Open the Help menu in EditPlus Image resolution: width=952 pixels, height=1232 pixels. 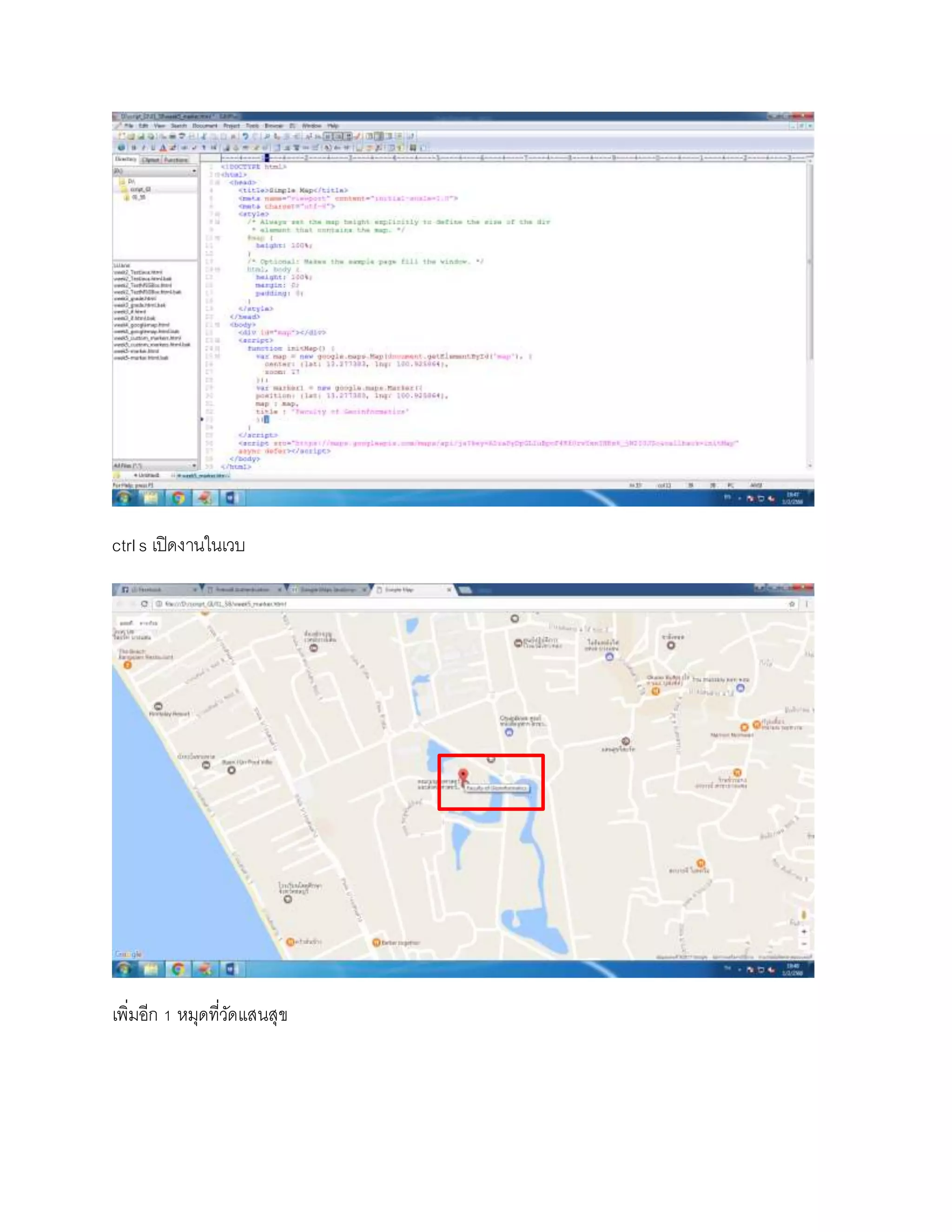[333, 126]
